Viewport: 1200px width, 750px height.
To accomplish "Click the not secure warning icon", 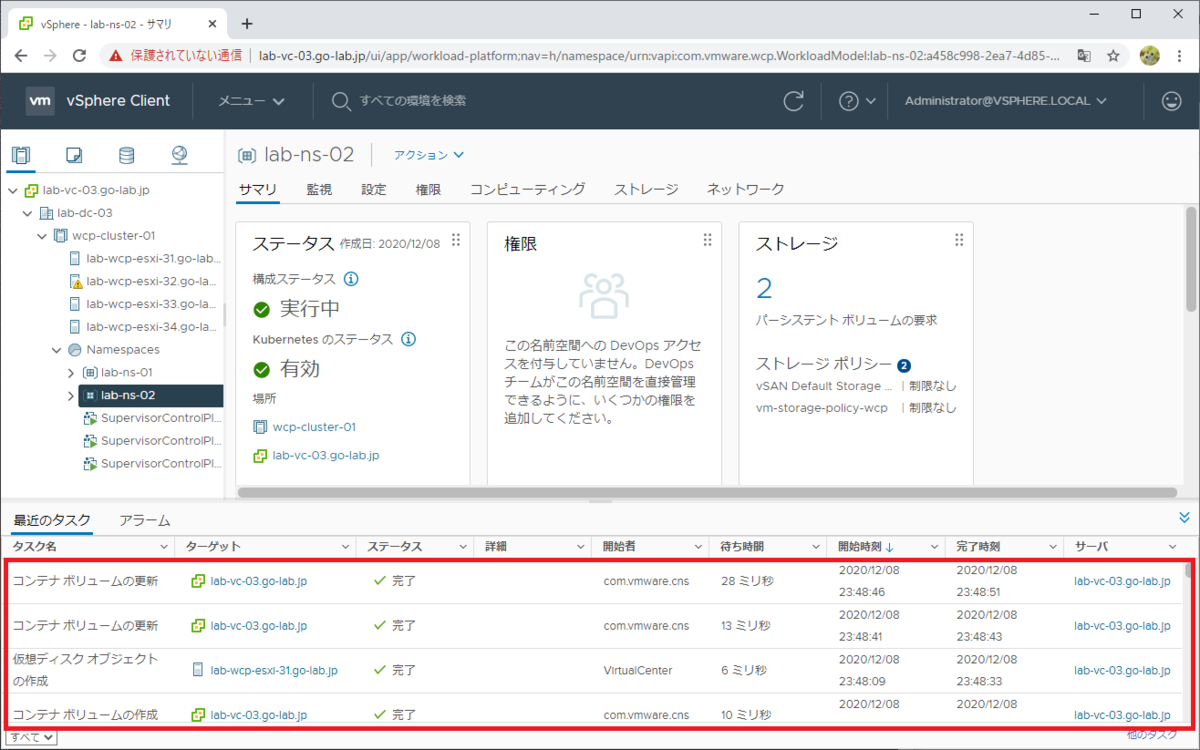I will (x=117, y=56).
